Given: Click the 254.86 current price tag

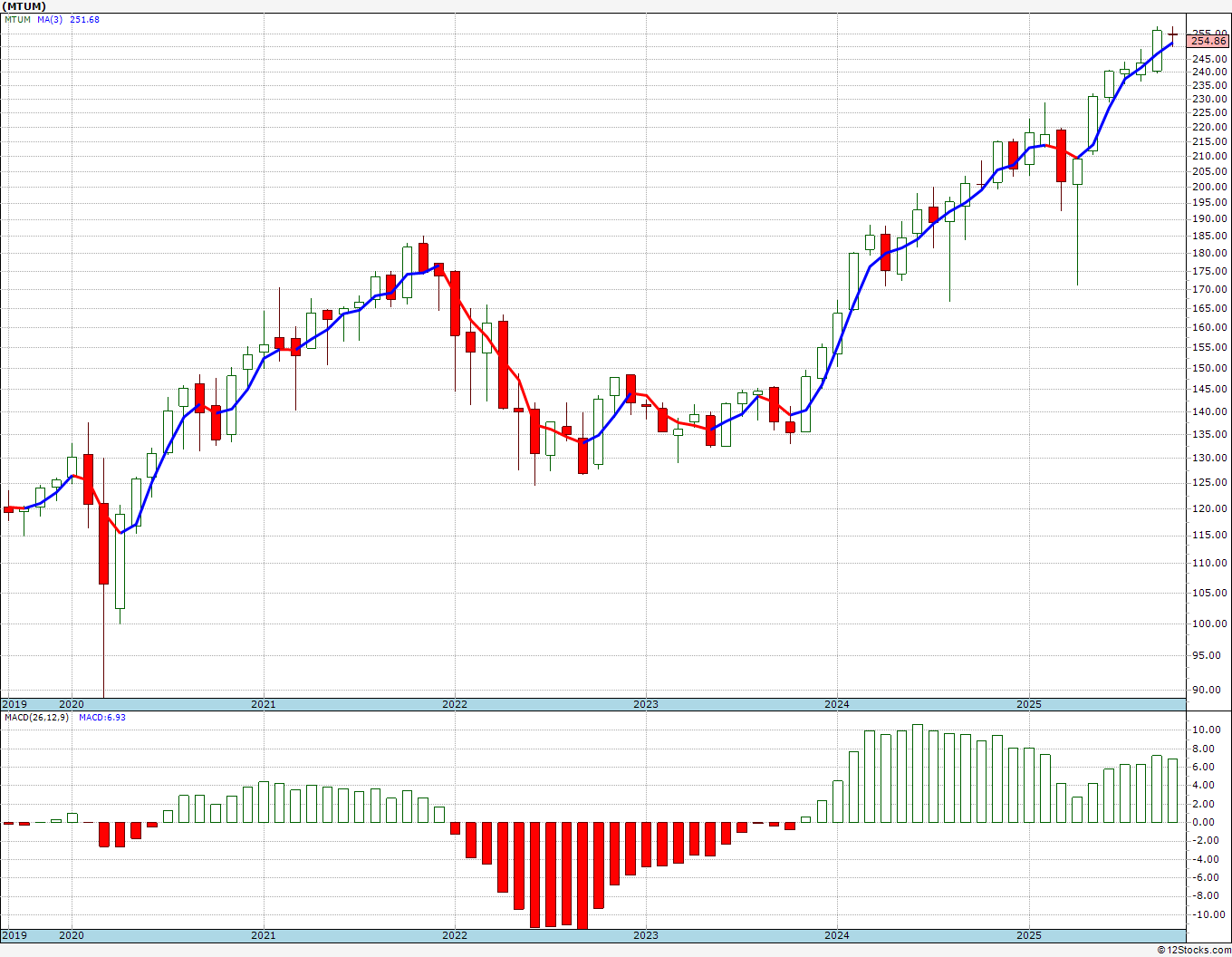Looking at the screenshot, I should (1208, 41).
